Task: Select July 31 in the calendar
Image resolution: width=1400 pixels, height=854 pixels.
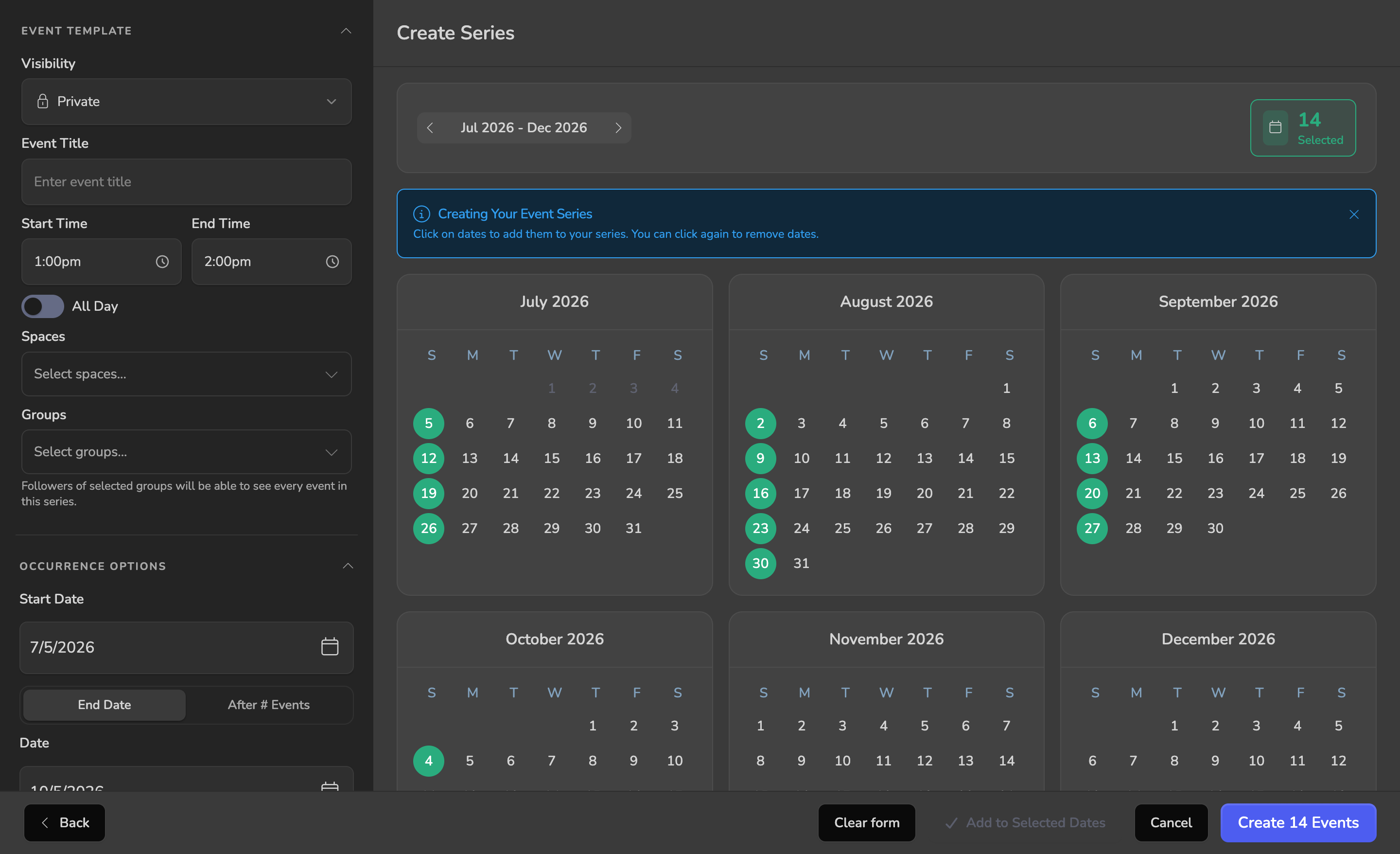Action: 633,528
